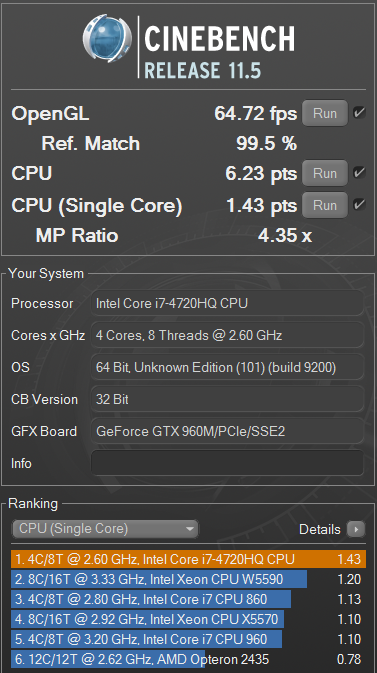The image size is (377, 673).
Task: Run the CPU (Single Core) test
Action: (325, 205)
